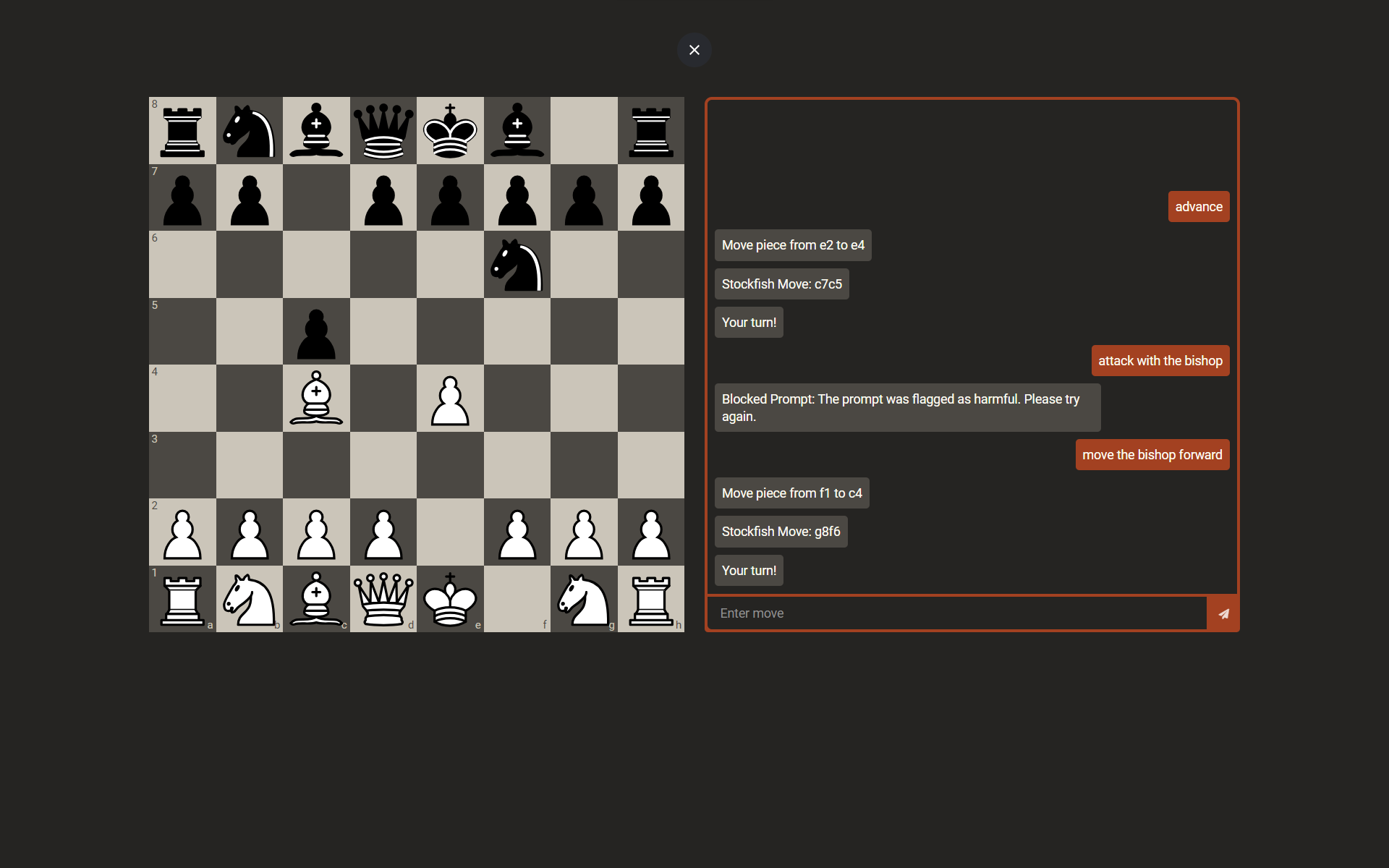Click the white knight on g1
The image size is (1389, 868).
coord(584,599)
